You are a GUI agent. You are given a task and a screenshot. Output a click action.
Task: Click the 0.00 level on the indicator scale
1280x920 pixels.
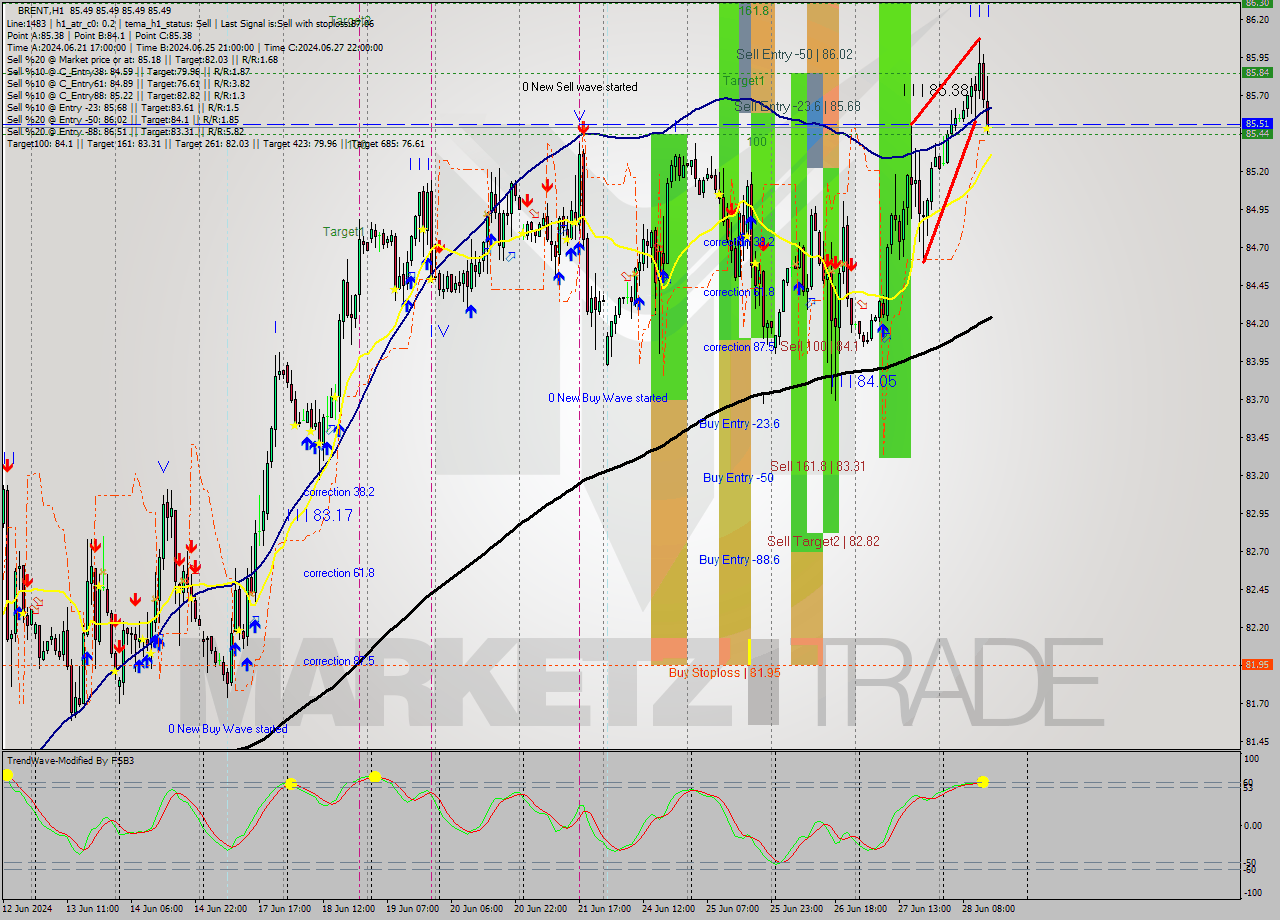click(1253, 826)
